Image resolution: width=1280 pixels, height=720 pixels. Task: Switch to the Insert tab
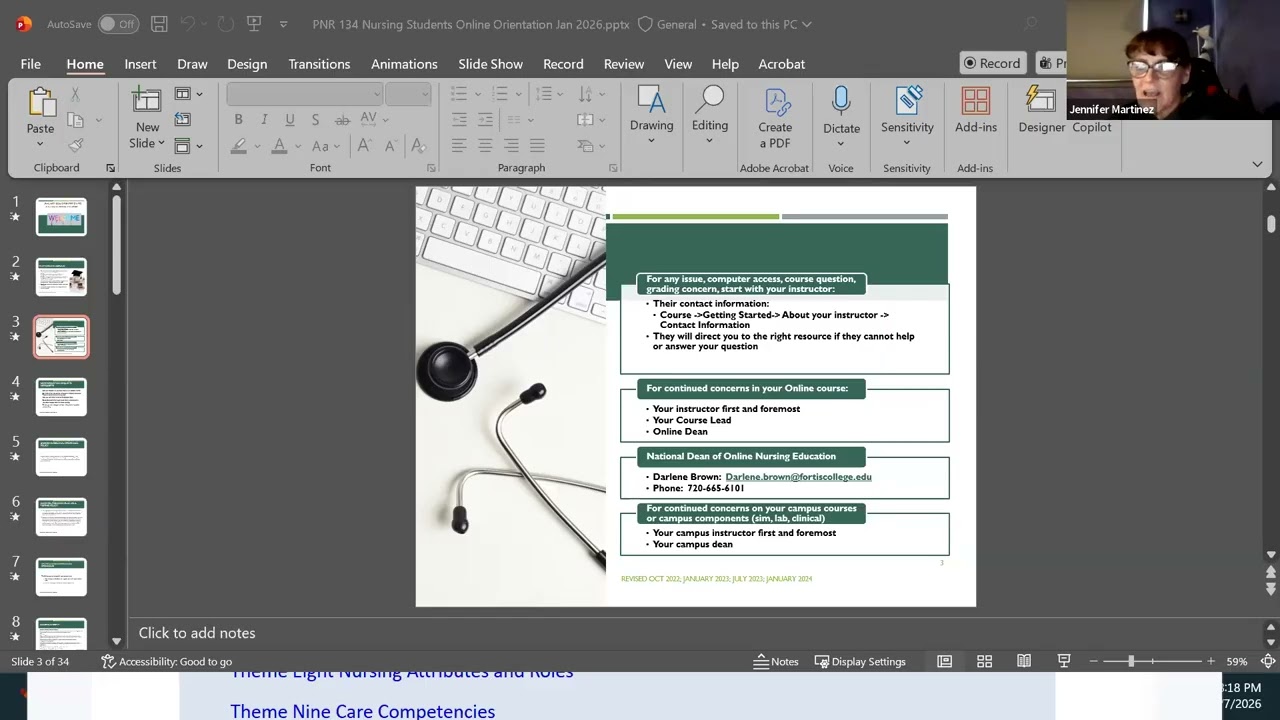coord(140,64)
